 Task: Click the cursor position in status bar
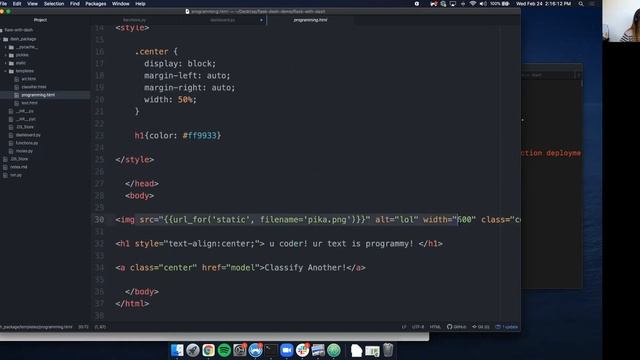point(83,327)
